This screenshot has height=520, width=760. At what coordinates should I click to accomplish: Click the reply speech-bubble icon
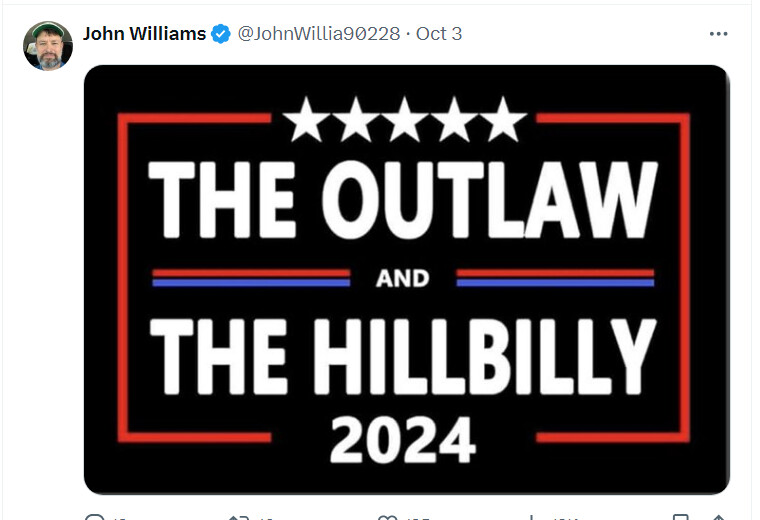click(x=95, y=518)
